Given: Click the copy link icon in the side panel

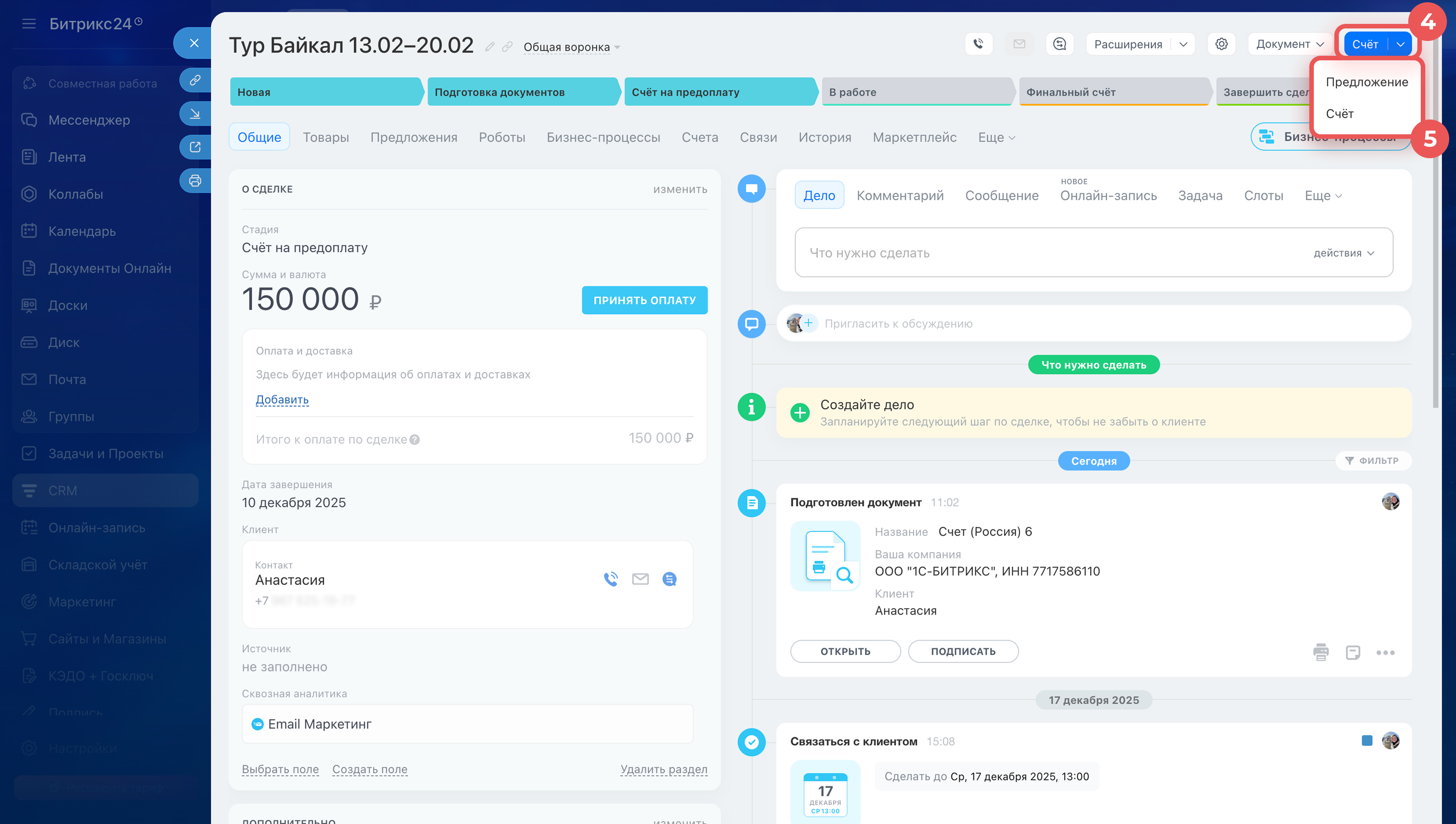Looking at the screenshot, I should pyautogui.click(x=195, y=80).
